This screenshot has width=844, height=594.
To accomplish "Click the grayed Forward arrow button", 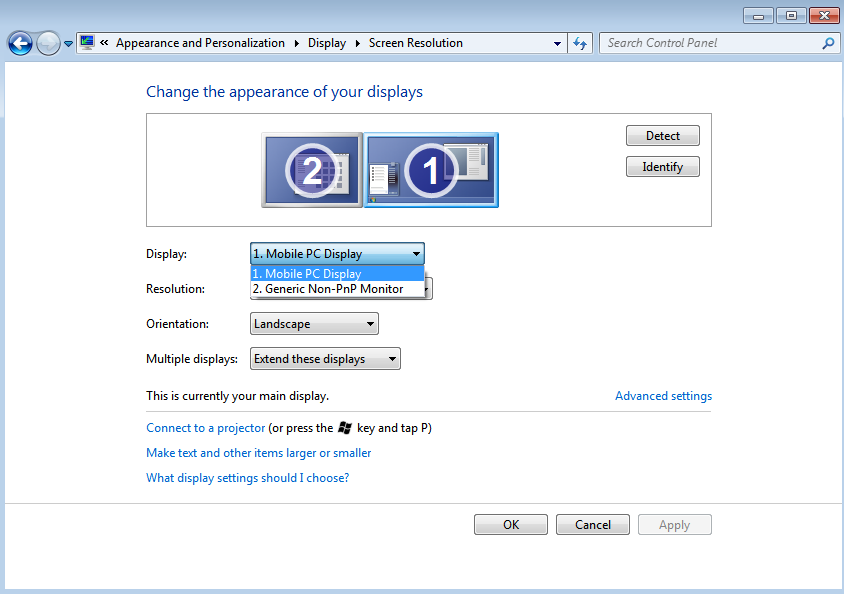I will (x=48, y=43).
